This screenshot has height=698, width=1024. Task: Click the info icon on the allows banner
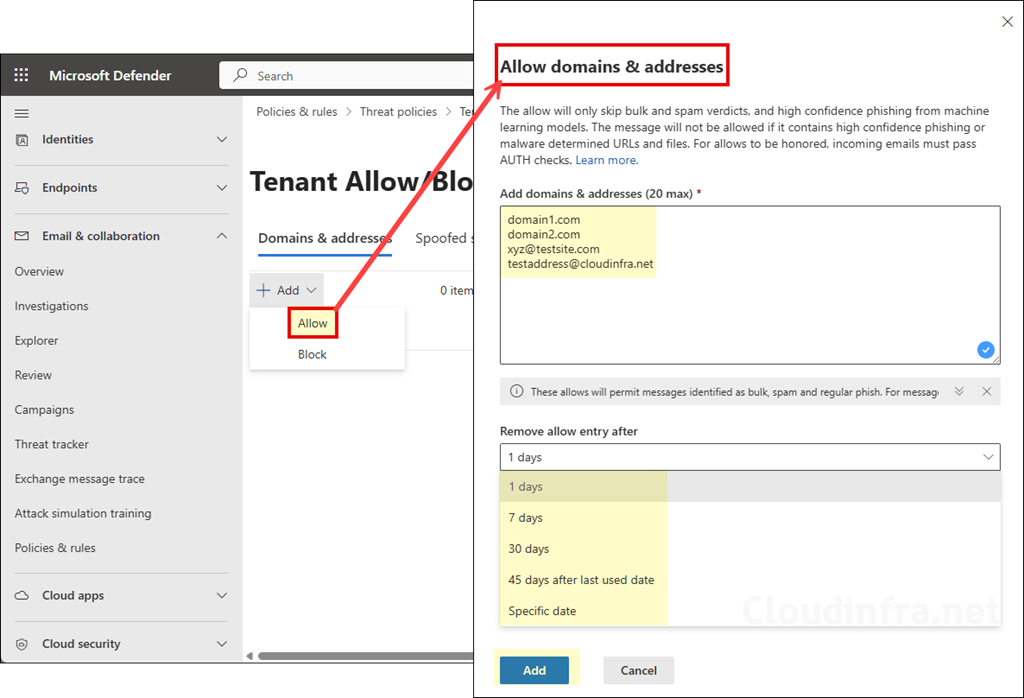point(517,391)
